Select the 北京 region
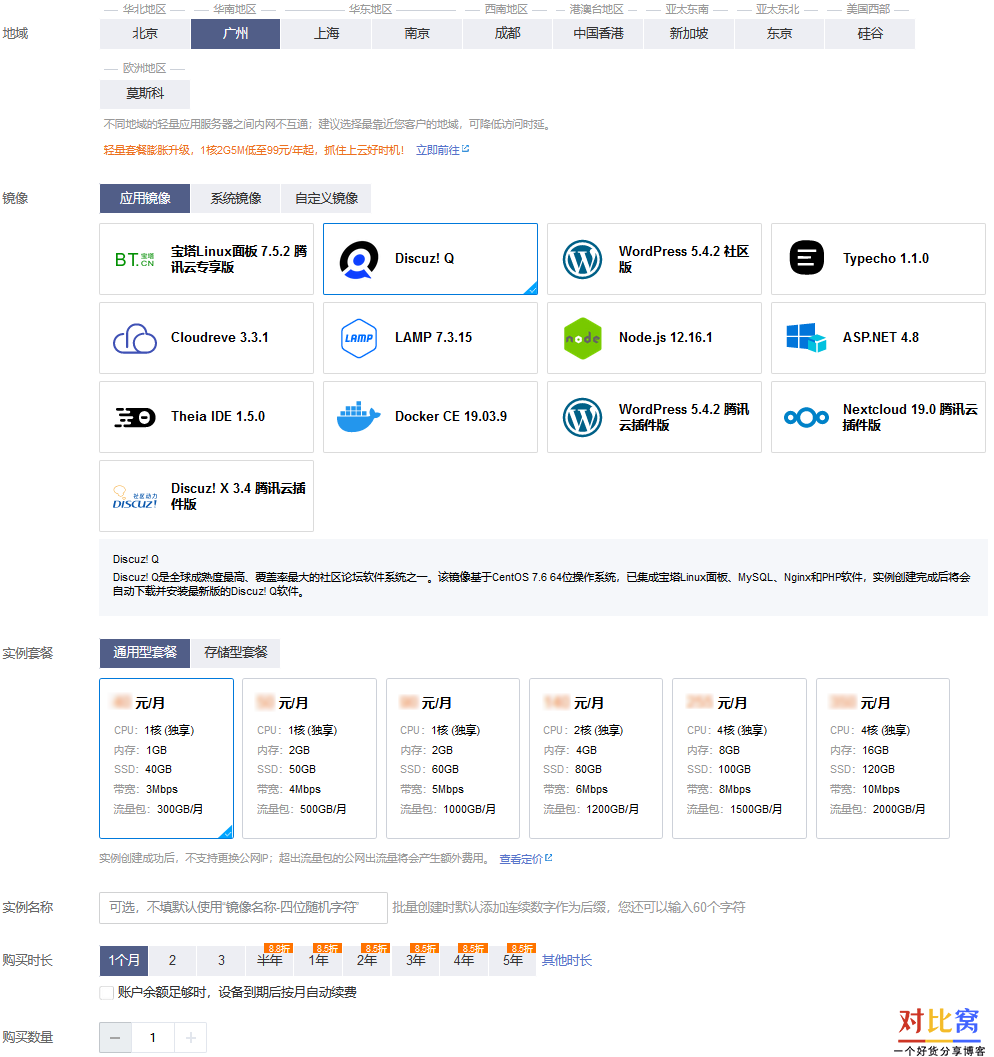Image resolution: width=994 pixels, height=1057 pixels. (x=145, y=34)
